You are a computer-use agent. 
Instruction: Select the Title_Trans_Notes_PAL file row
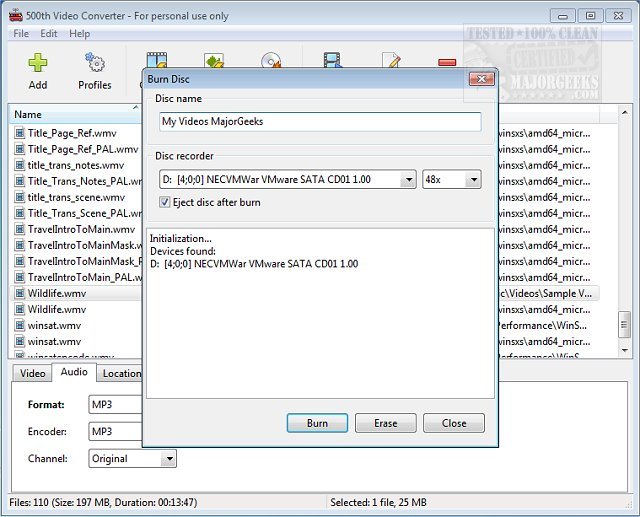point(84,181)
